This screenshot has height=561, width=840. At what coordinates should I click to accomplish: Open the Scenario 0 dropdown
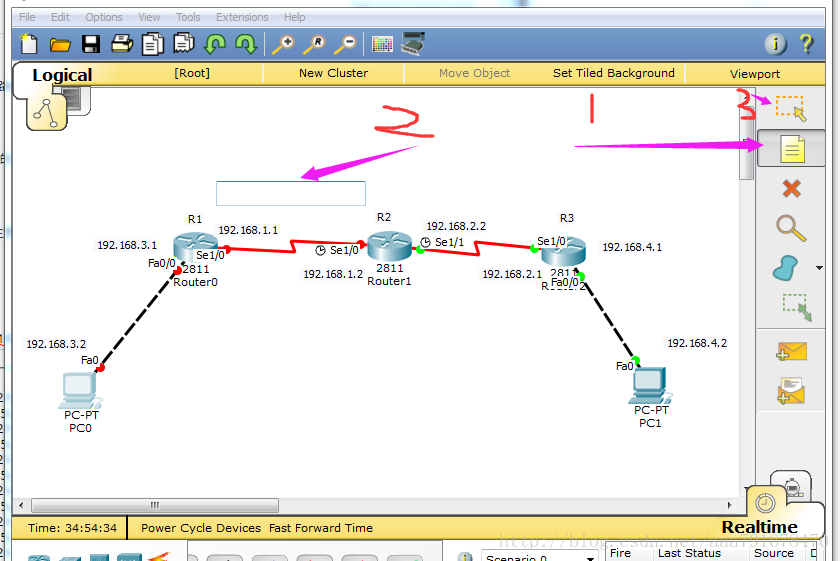pyautogui.click(x=539, y=556)
